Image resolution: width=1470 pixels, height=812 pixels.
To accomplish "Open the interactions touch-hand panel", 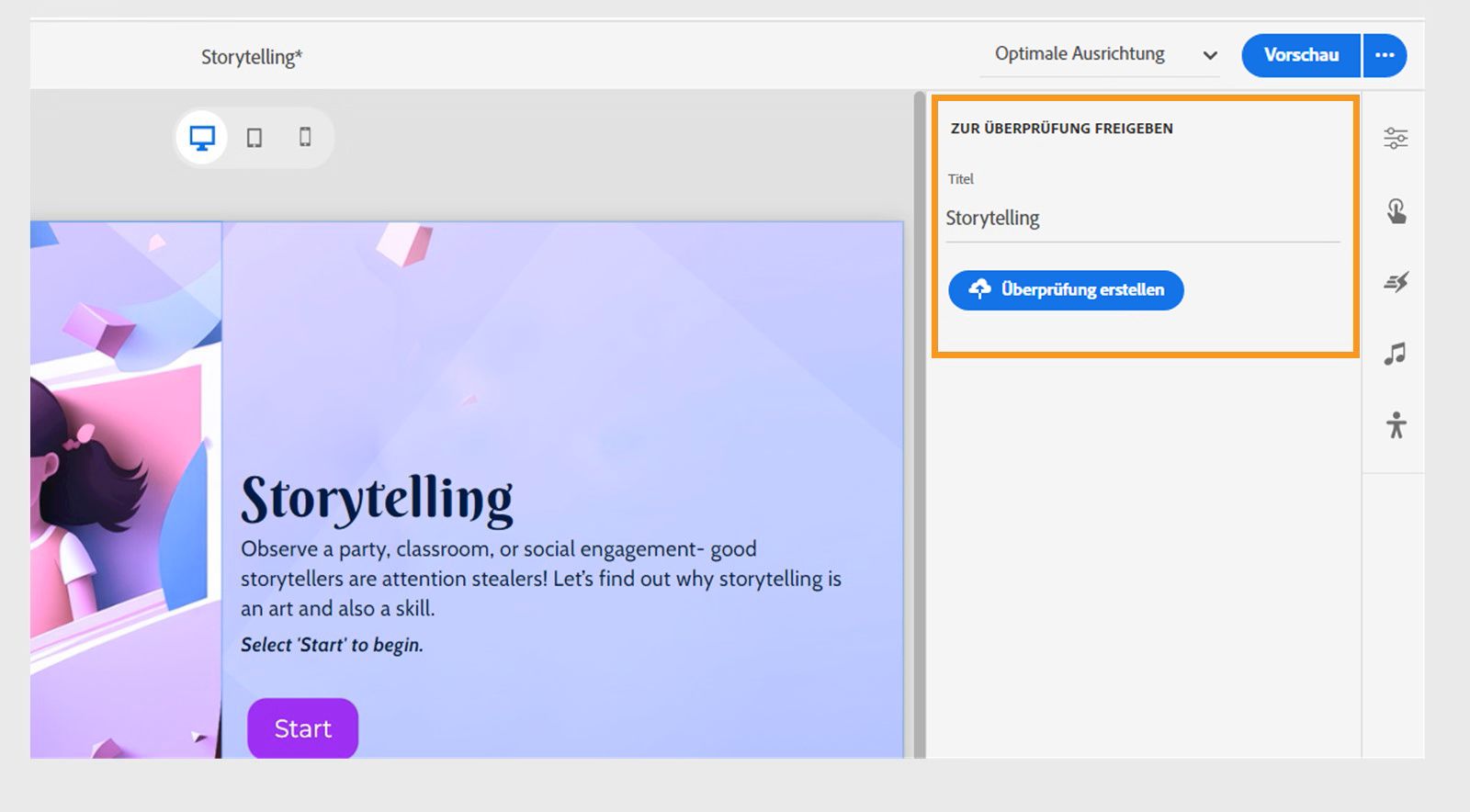I will [1396, 211].
